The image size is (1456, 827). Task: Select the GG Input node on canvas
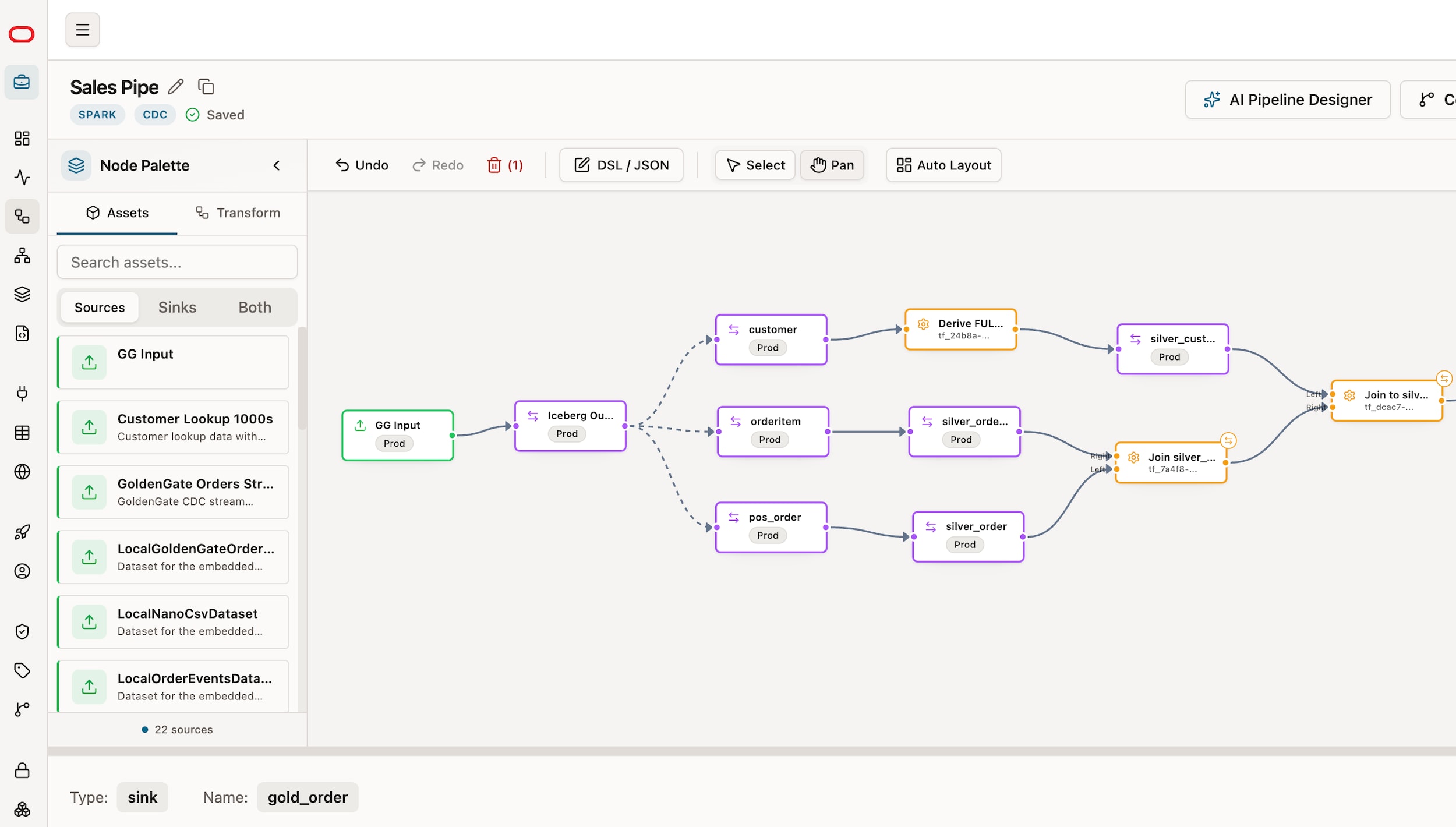coord(398,436)
